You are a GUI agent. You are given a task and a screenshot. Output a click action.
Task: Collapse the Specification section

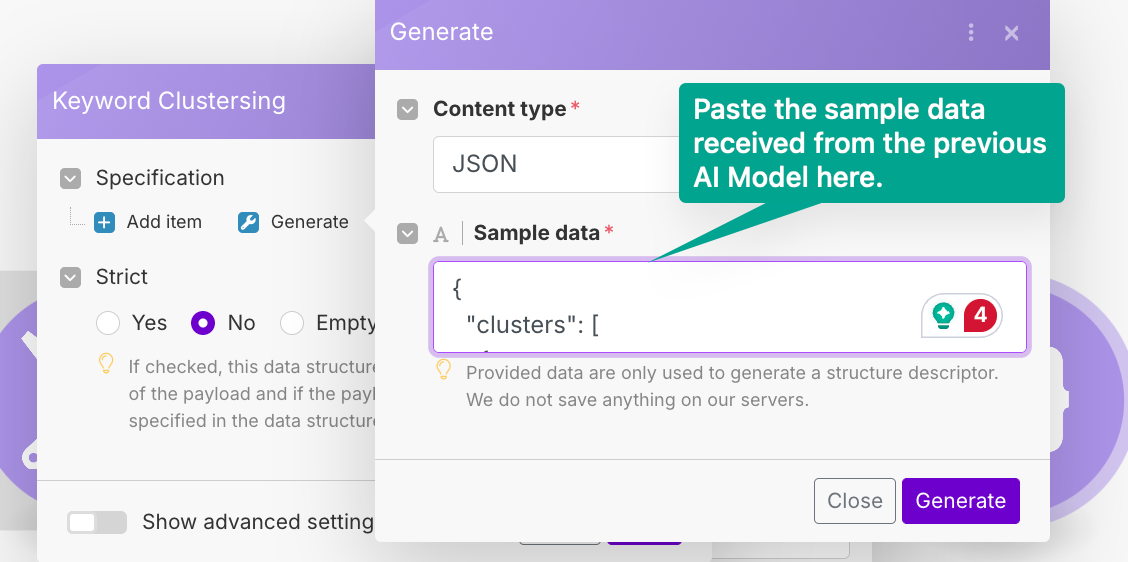point(70,178)
